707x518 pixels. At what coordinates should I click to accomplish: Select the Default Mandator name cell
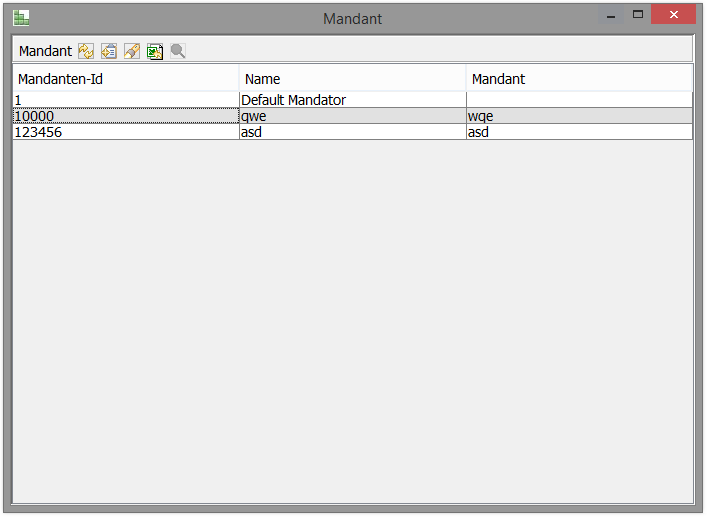tap(352, 100)
